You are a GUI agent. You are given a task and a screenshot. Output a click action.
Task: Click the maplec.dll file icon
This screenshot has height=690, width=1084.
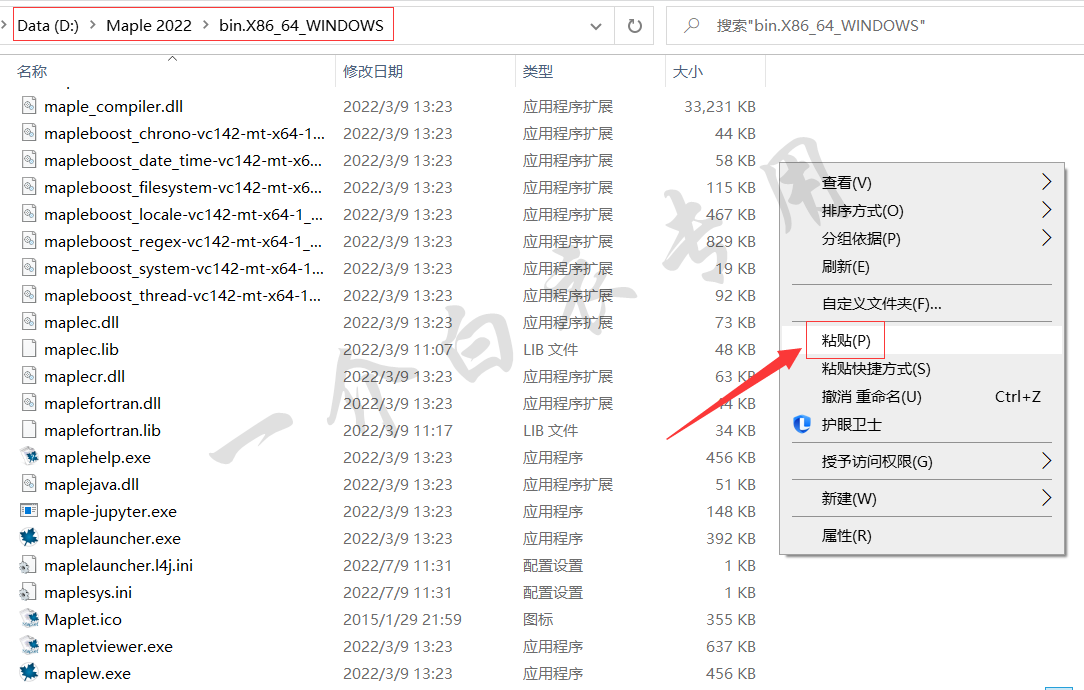pyautogui.click(x=29, y=321)
